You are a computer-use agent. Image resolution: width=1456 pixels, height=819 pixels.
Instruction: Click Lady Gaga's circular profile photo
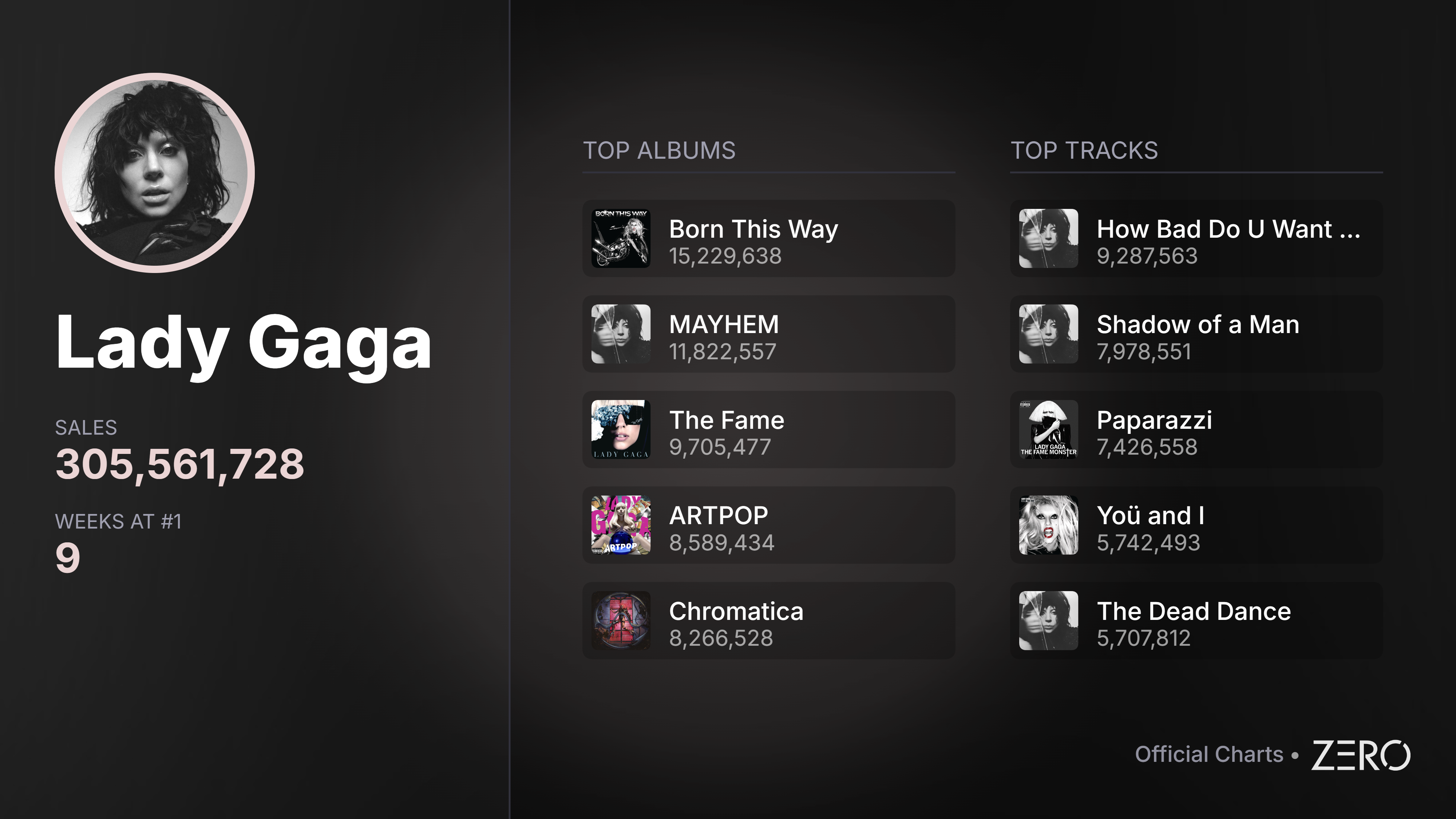154,173
